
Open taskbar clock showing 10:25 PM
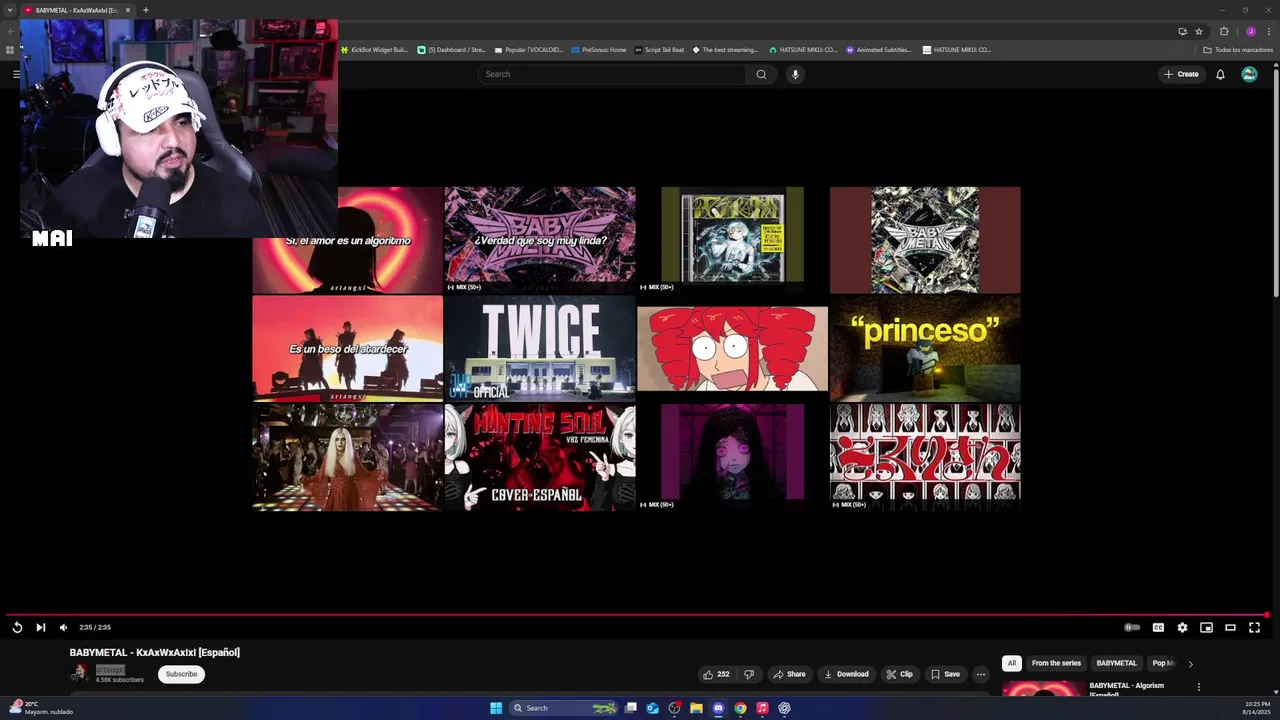coord(1257,707)
